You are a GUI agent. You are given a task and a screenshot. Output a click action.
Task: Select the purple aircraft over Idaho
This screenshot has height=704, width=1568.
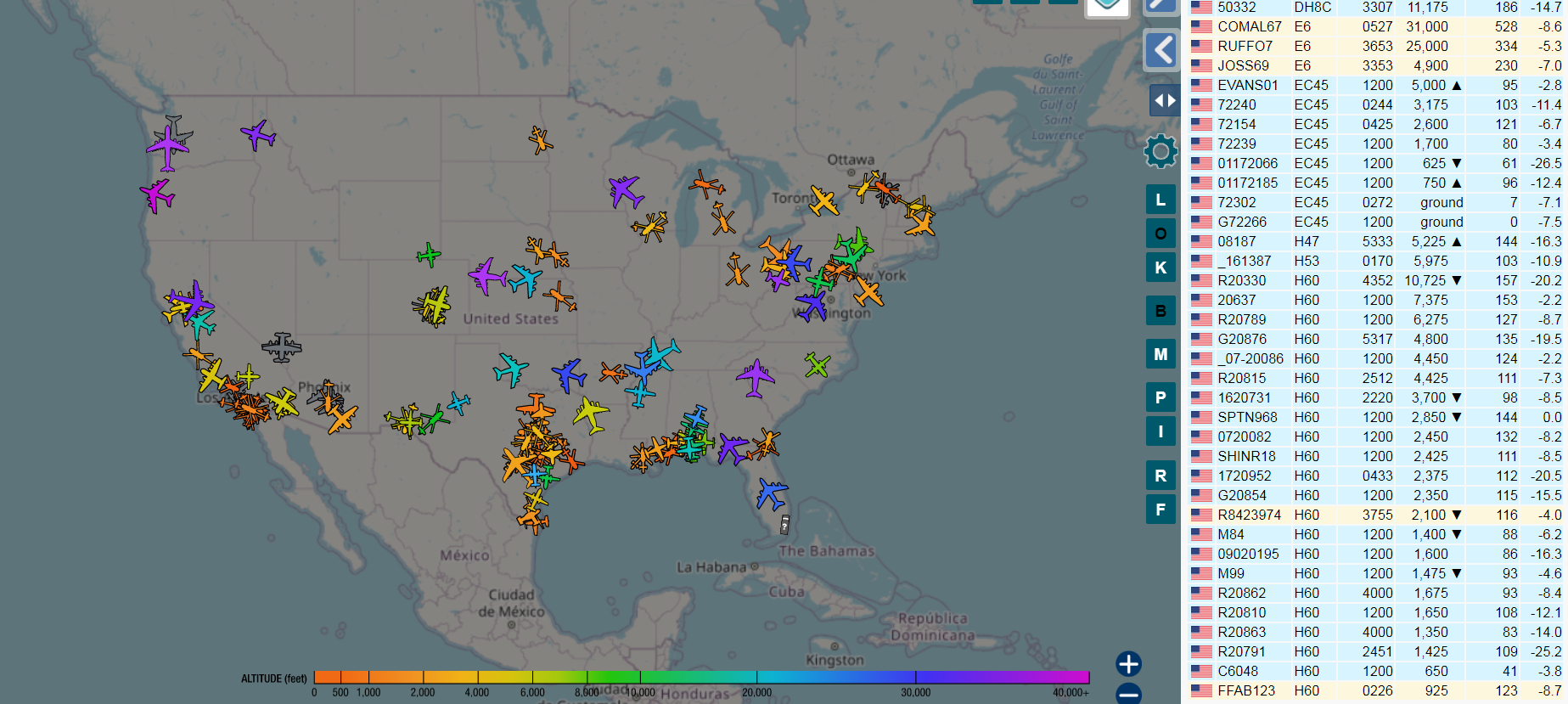click(x=258, y=134)
